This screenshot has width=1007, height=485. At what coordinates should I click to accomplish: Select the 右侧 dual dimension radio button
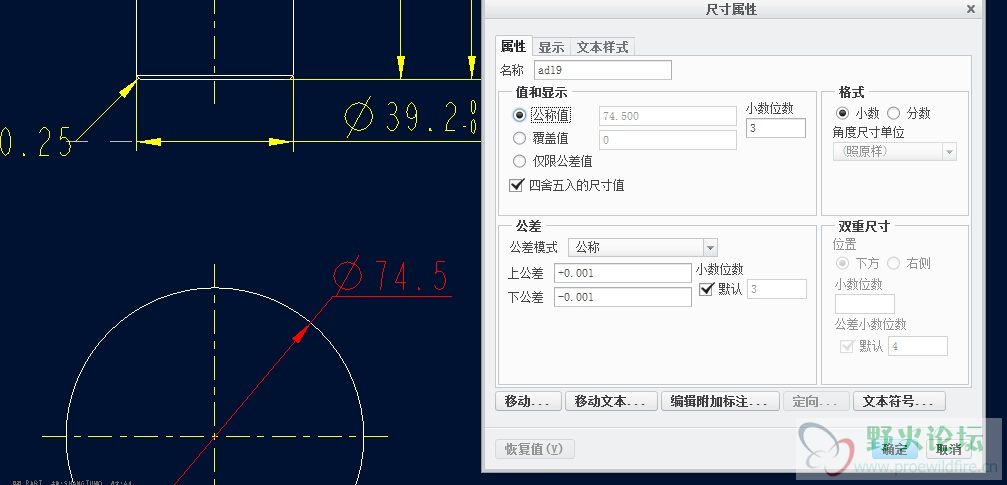tap(893, 263)
